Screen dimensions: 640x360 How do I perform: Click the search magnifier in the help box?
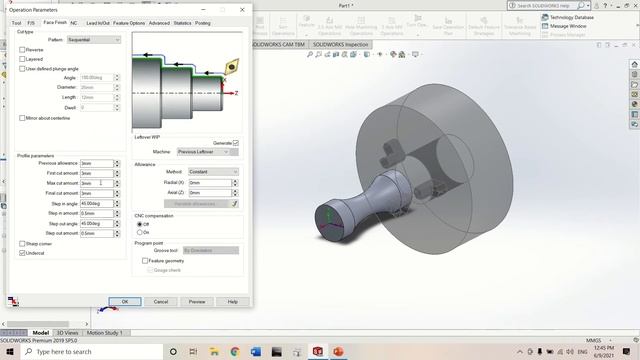(x=580, y=6)
